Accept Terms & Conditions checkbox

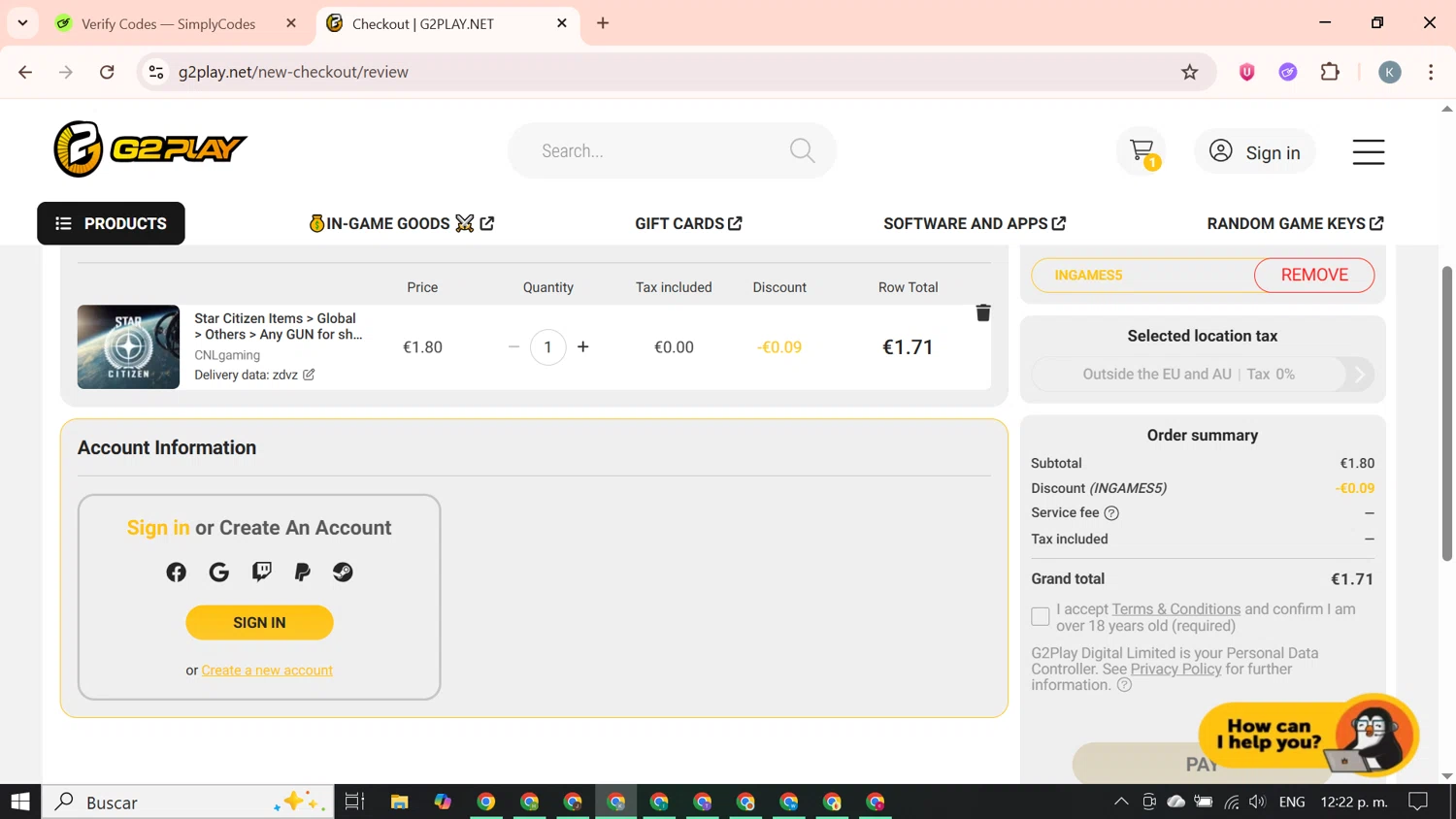pyautogui.click(x=1040, y=616)
